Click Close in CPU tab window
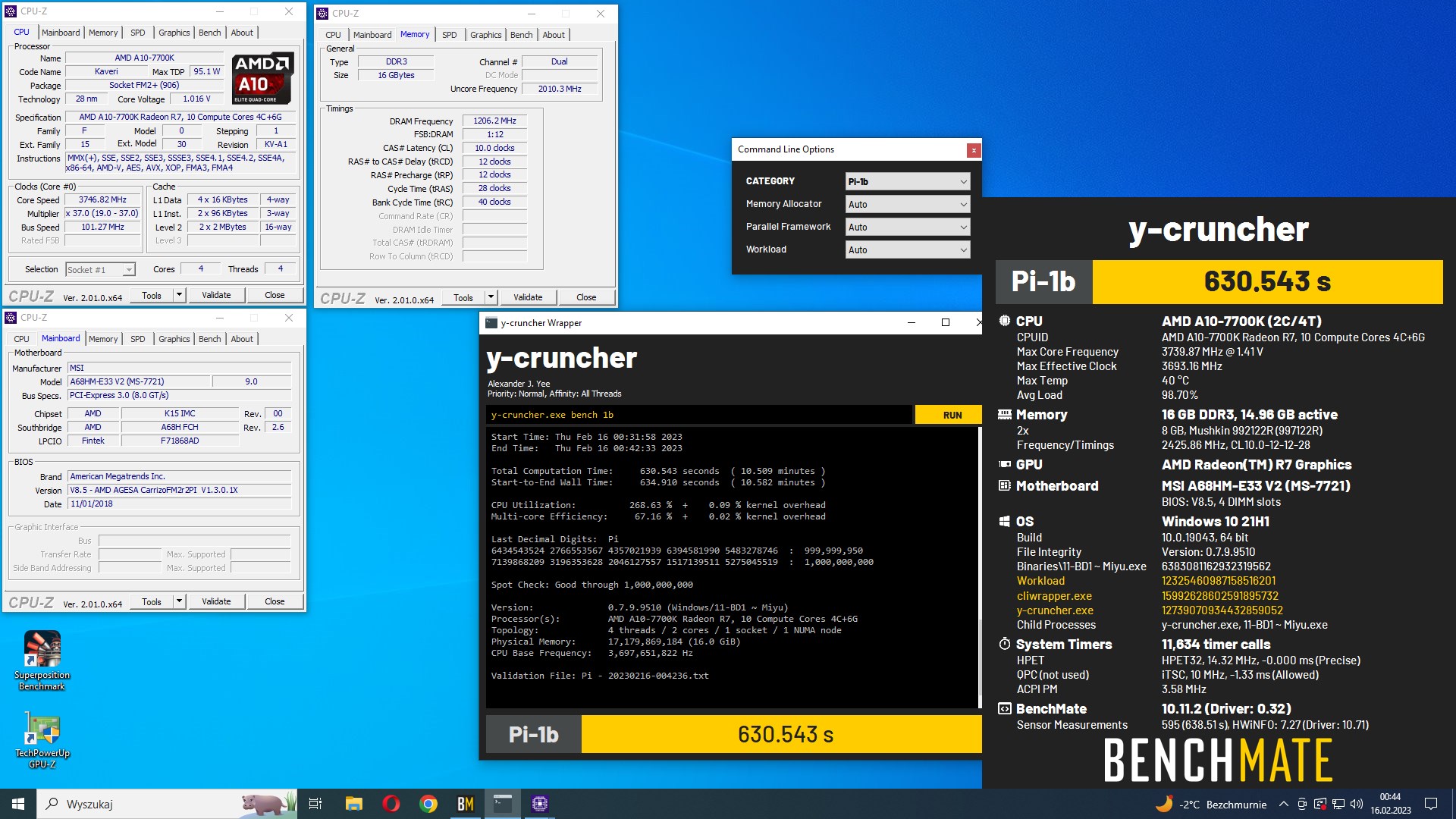The height and width of the screenshot is (819, 1456). [x=275, y=295]
